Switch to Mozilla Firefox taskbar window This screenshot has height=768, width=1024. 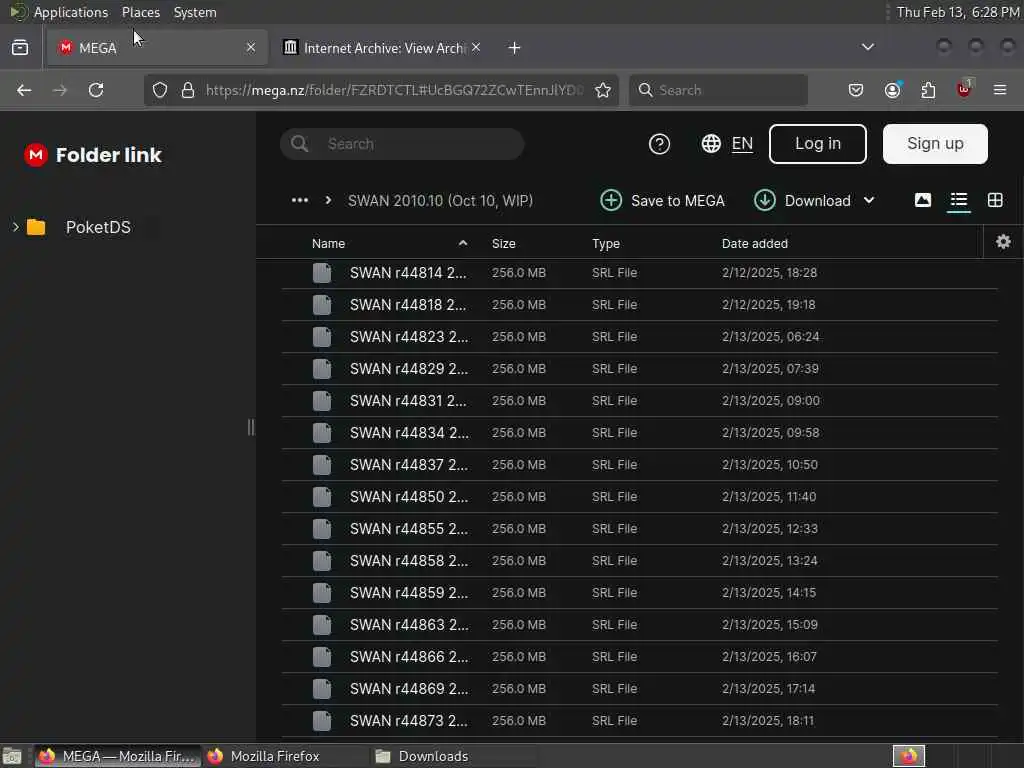click(x=285, y=756)
